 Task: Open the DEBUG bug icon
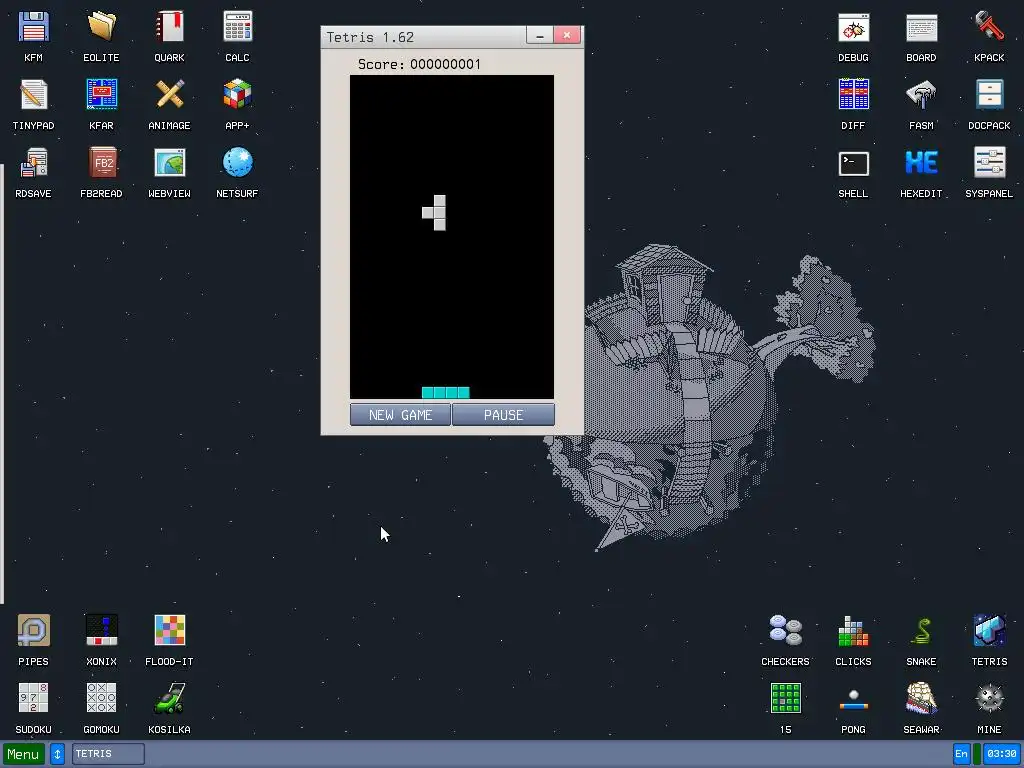(854, 27)
